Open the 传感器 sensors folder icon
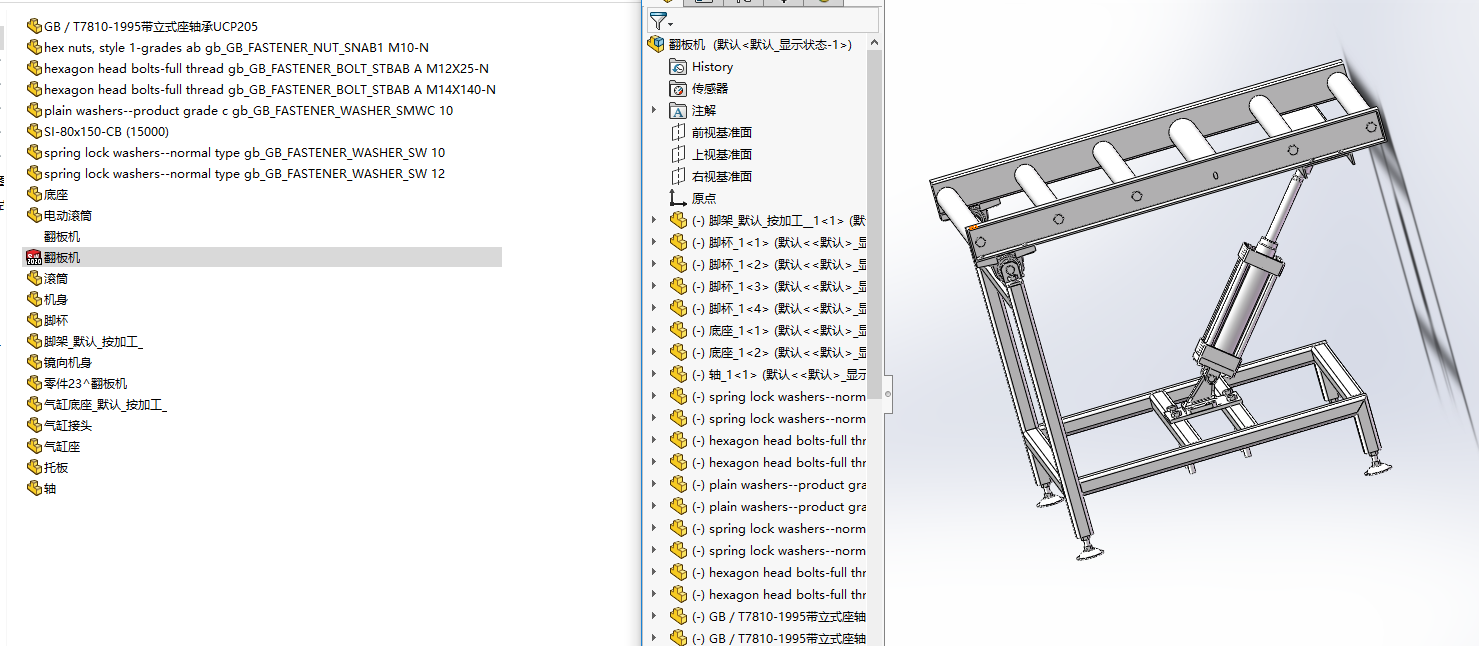The width and height of the screenshot is (1479, 646). (x=679, y=89)
